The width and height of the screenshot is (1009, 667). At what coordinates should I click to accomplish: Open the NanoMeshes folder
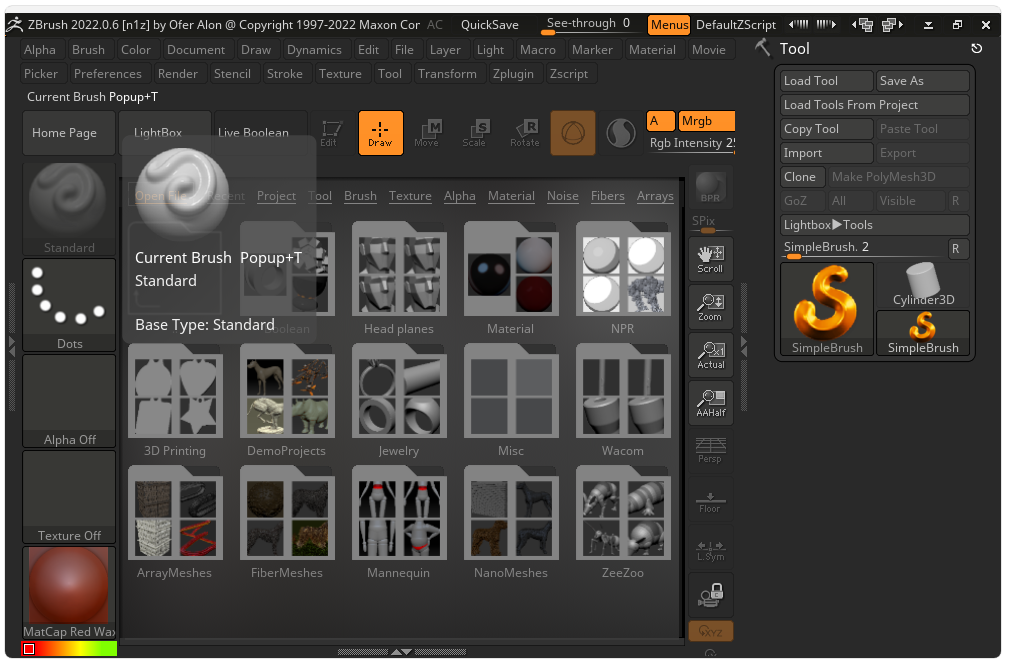point(510,522)
